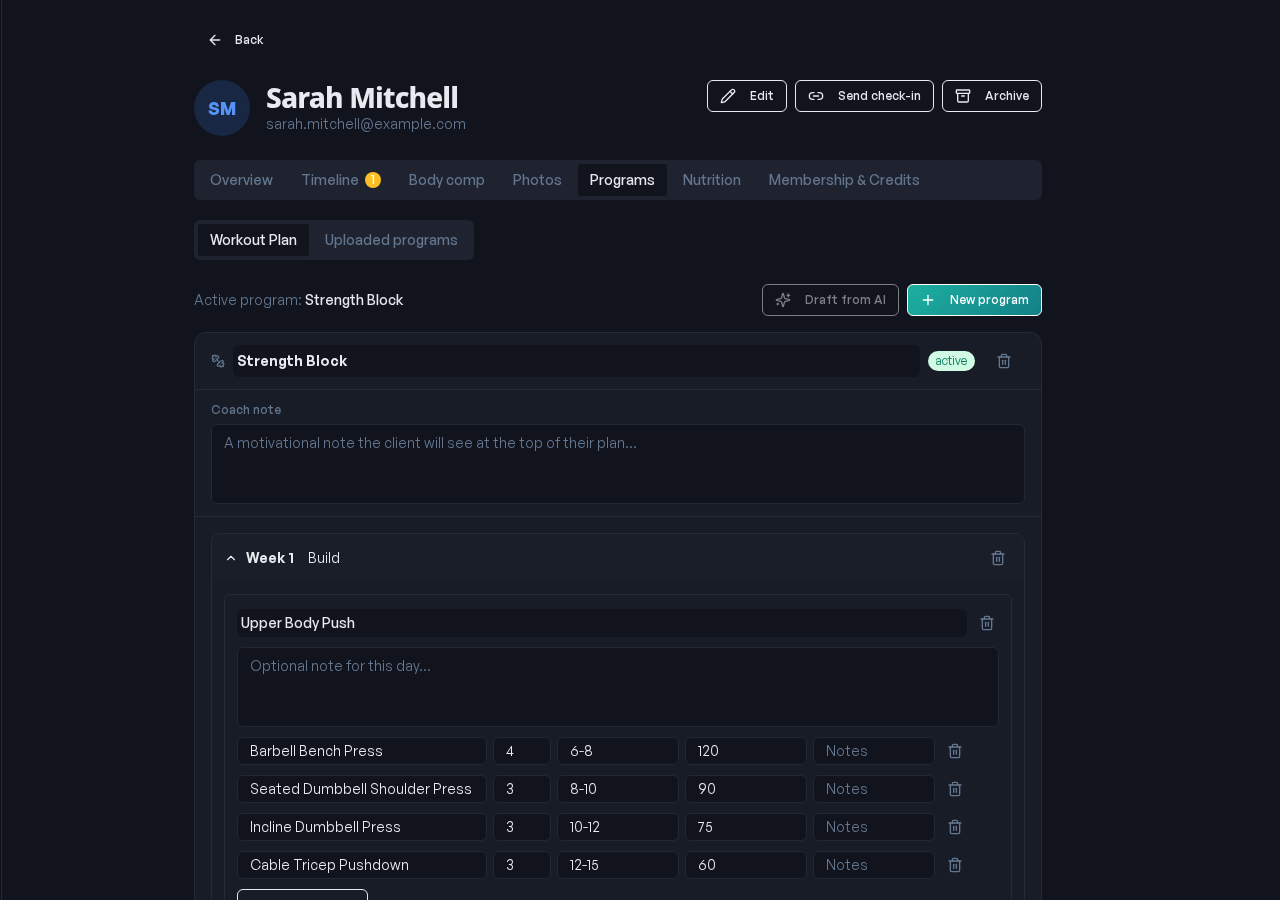
Task: Edit Cable Tricep Pushdown name field
Action: [x=362, y=865]
